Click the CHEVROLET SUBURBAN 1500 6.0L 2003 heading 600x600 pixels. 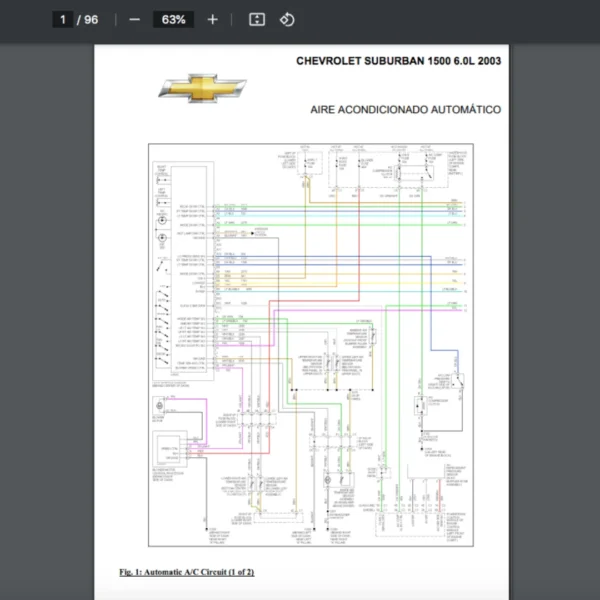(398, 61)
